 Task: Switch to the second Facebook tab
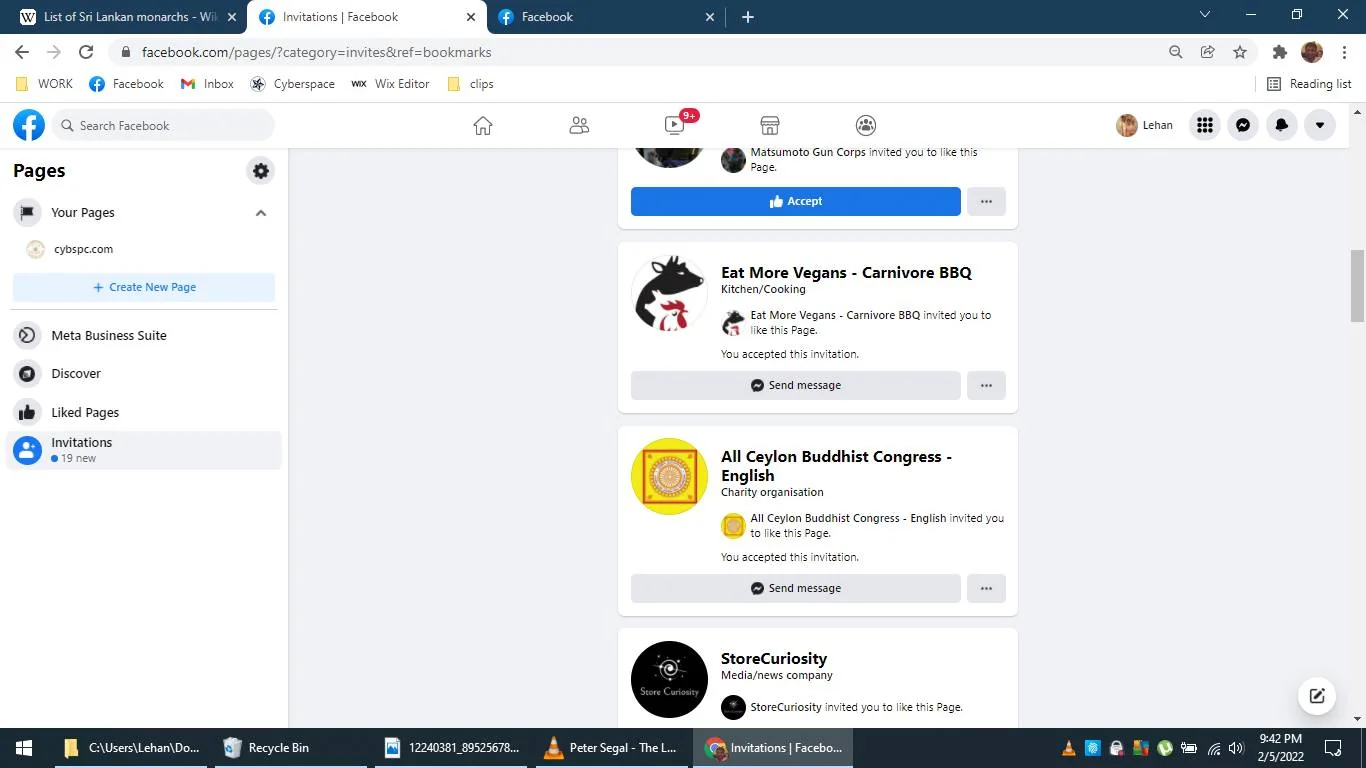pyautogui.click(x=606, y=17)
